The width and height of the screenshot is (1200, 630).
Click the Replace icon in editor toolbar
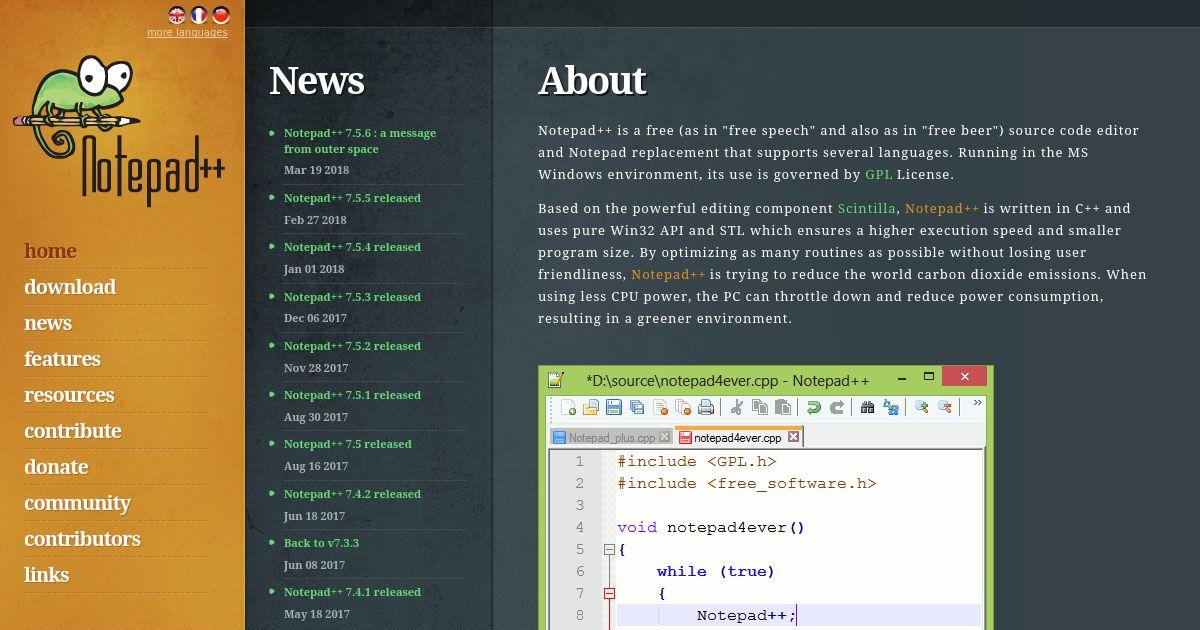click(x=890, y=407)
